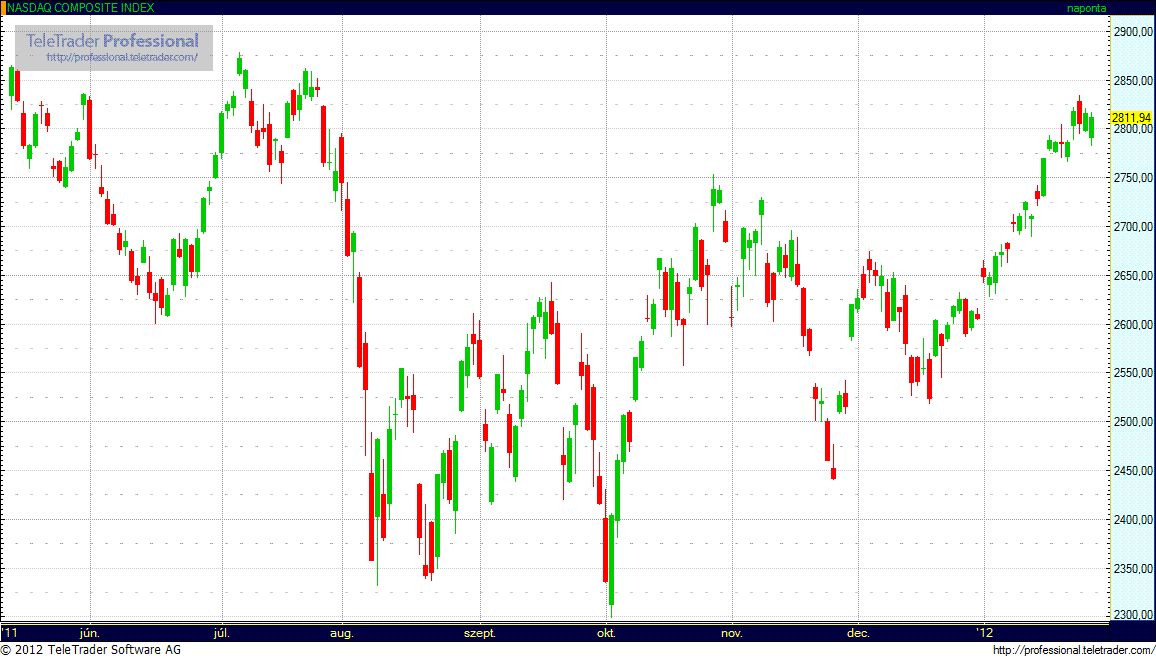Click the 2850,00 price axis label

tap(1133, 80)
